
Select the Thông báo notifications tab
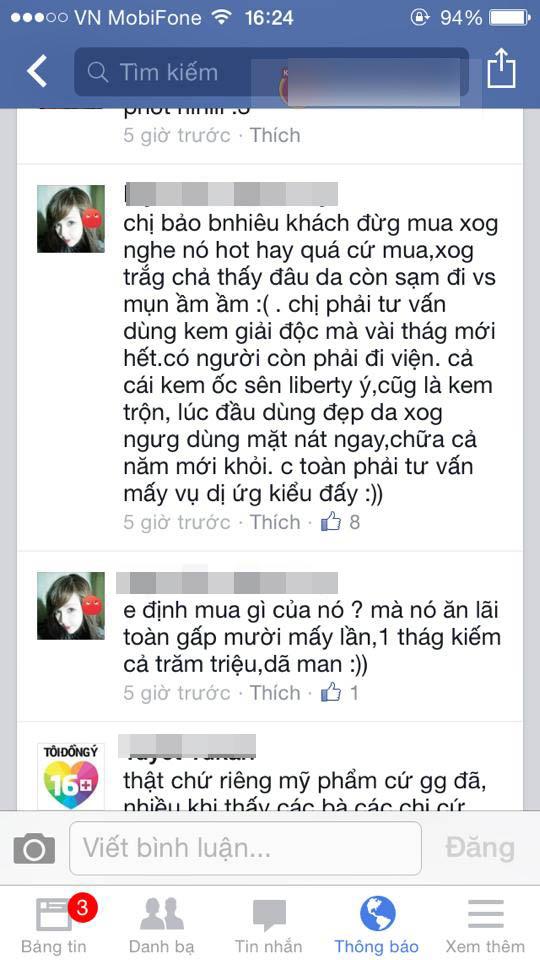click(x=377, y=922)
